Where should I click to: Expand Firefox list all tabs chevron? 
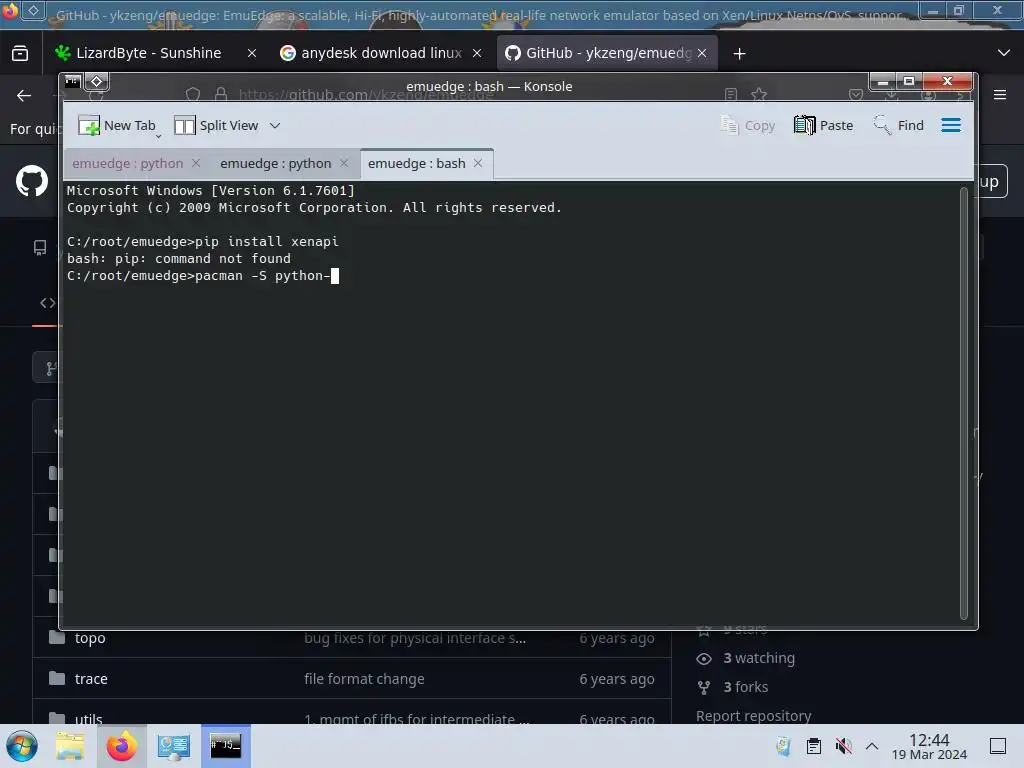click(1004, 53)
